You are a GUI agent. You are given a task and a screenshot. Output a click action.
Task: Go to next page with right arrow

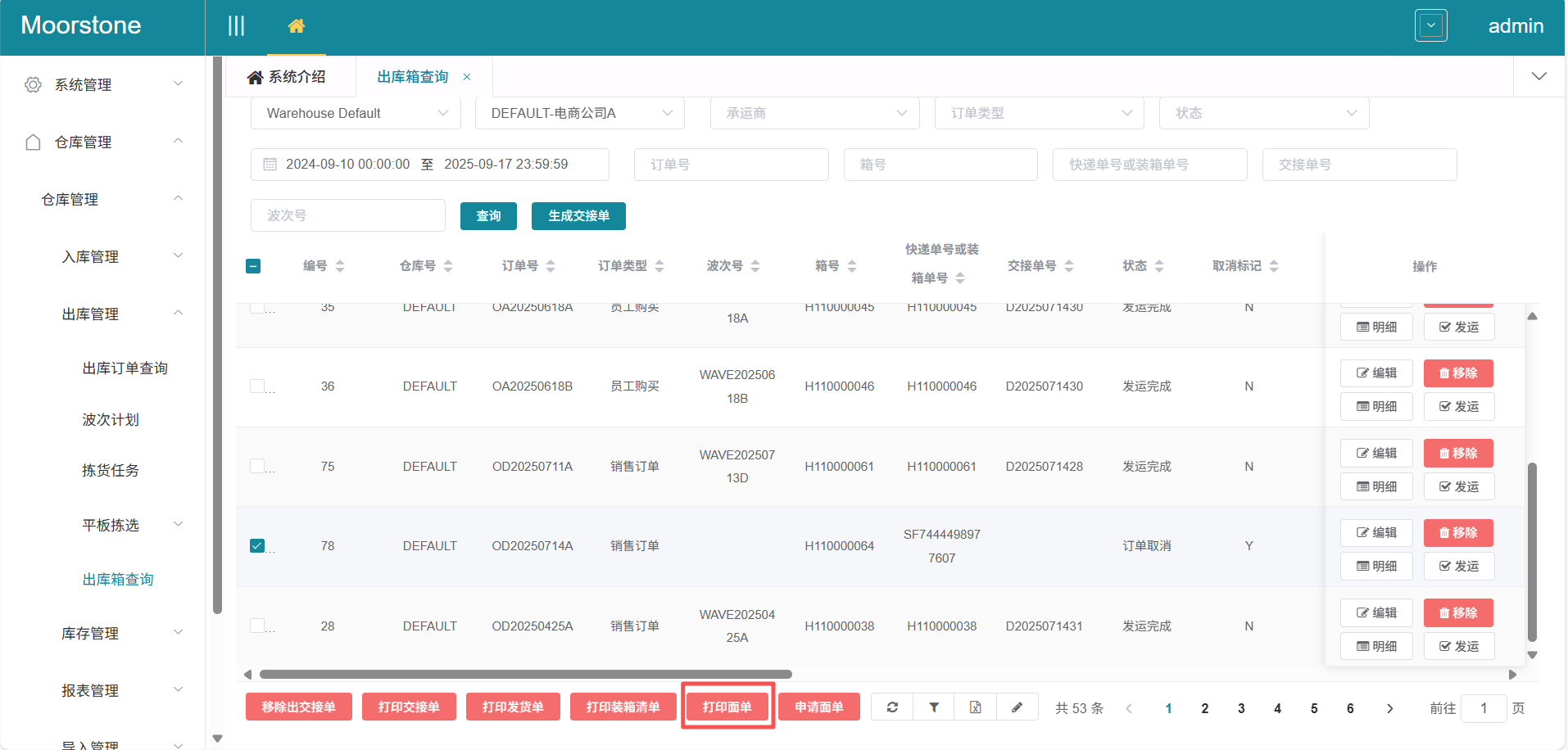click(x=1389, y=708)
